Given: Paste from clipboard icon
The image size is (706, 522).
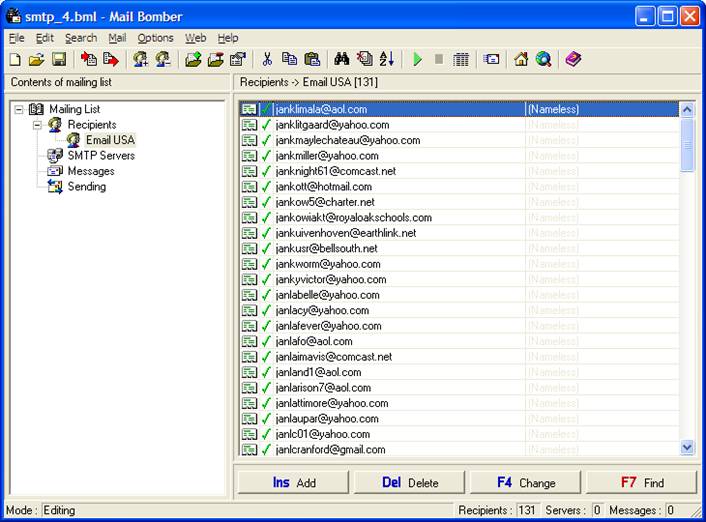Looking at the screenshot, I should [312, 59].
